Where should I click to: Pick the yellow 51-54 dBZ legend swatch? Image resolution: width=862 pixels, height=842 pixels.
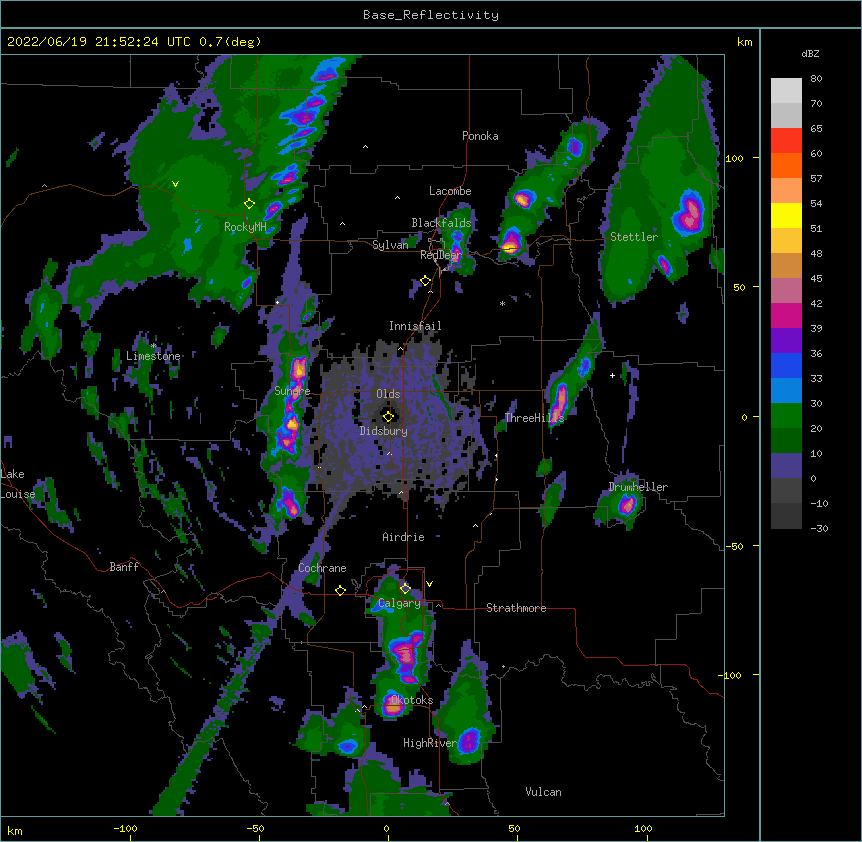click(x=786, y=215)
